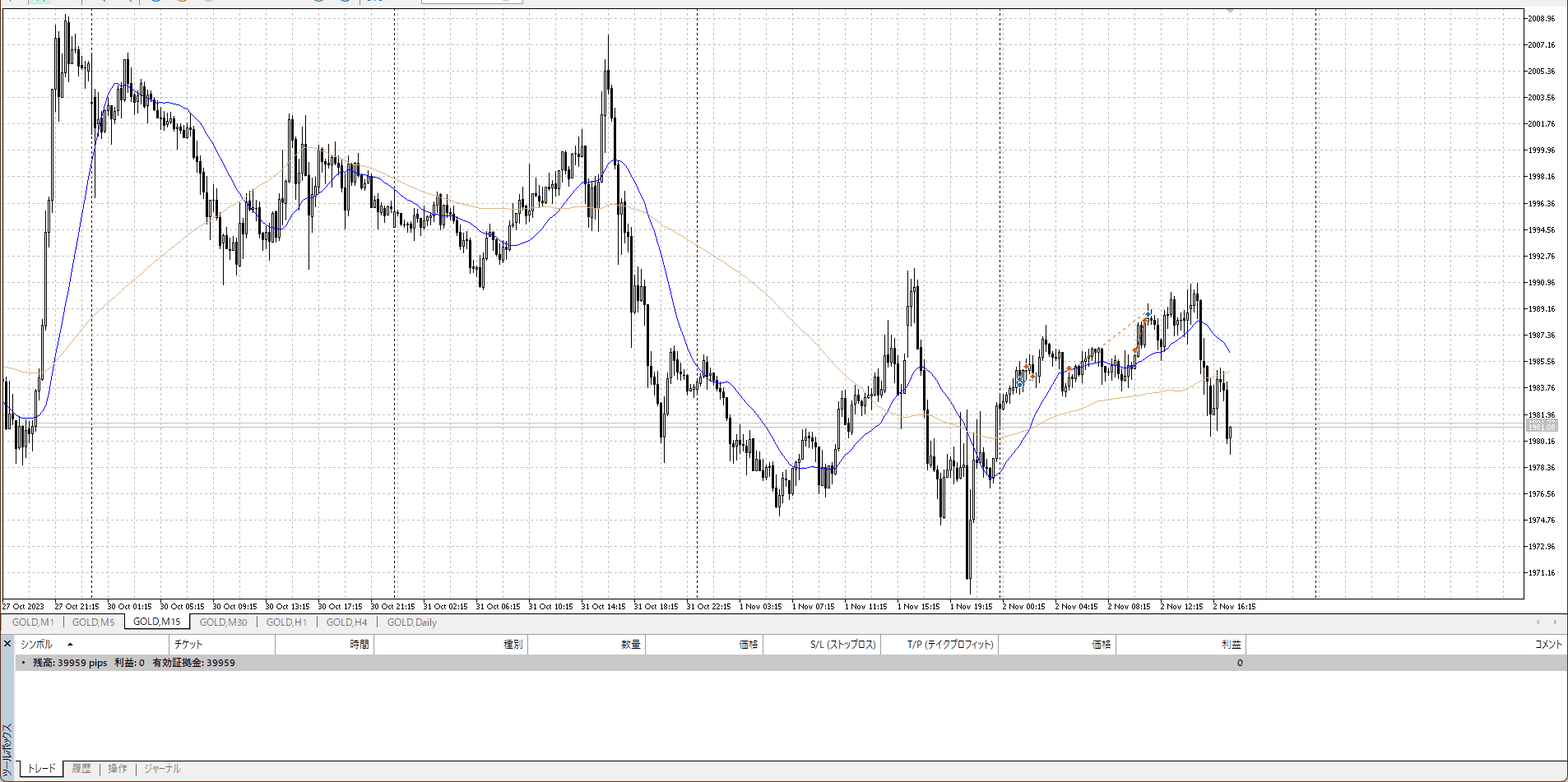This screenshot has width=1568, height=782.
Task: Click the チケット column header
Action: 188,645
